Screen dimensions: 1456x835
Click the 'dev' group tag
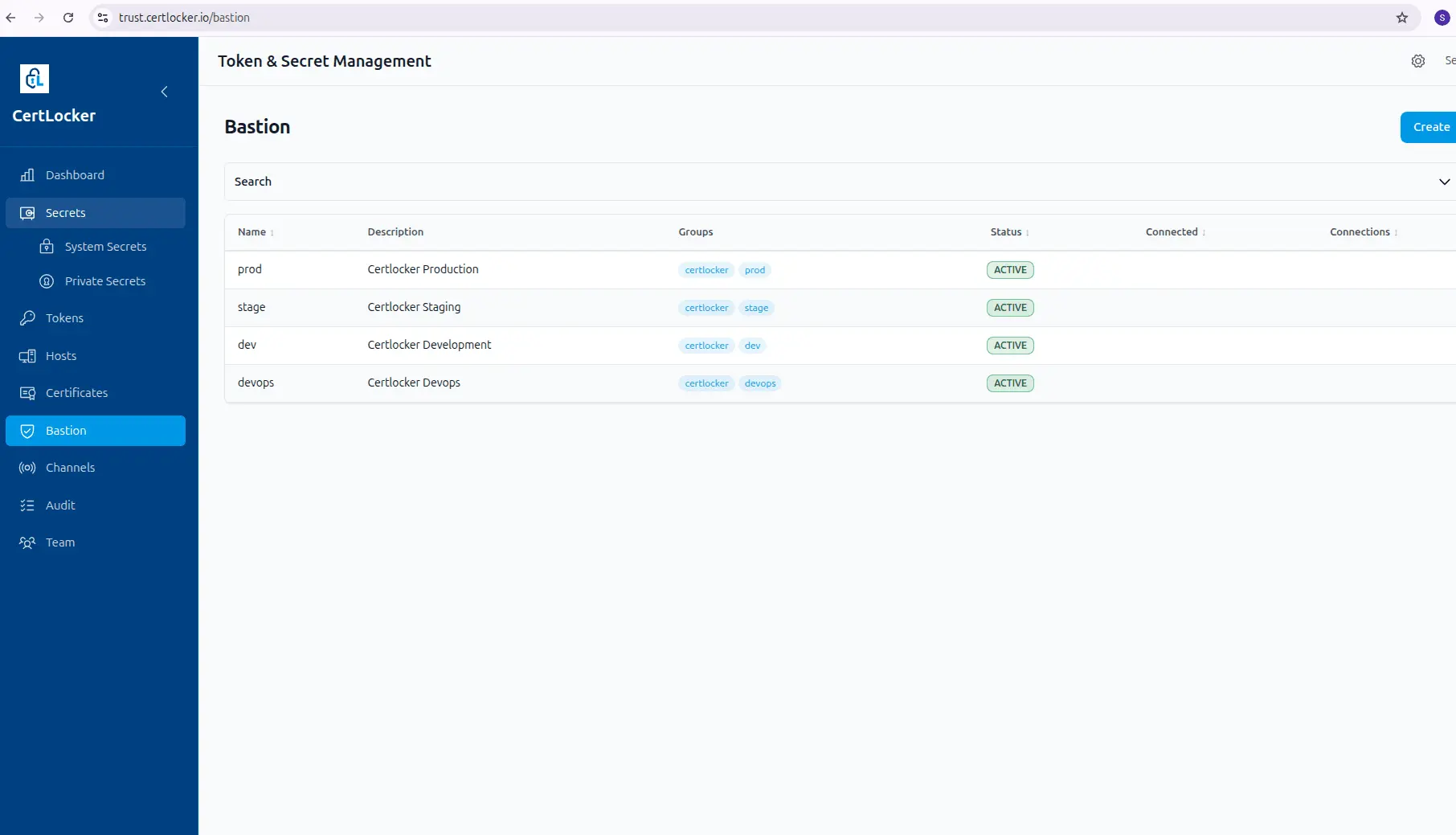tap(752, 346)
